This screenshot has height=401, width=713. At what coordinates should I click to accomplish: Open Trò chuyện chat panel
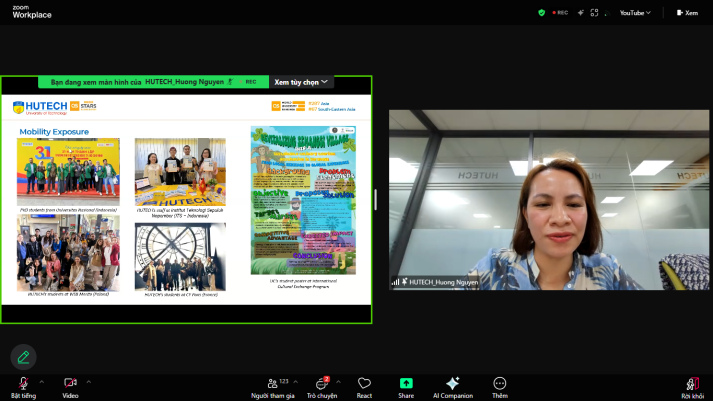[322, 388]
